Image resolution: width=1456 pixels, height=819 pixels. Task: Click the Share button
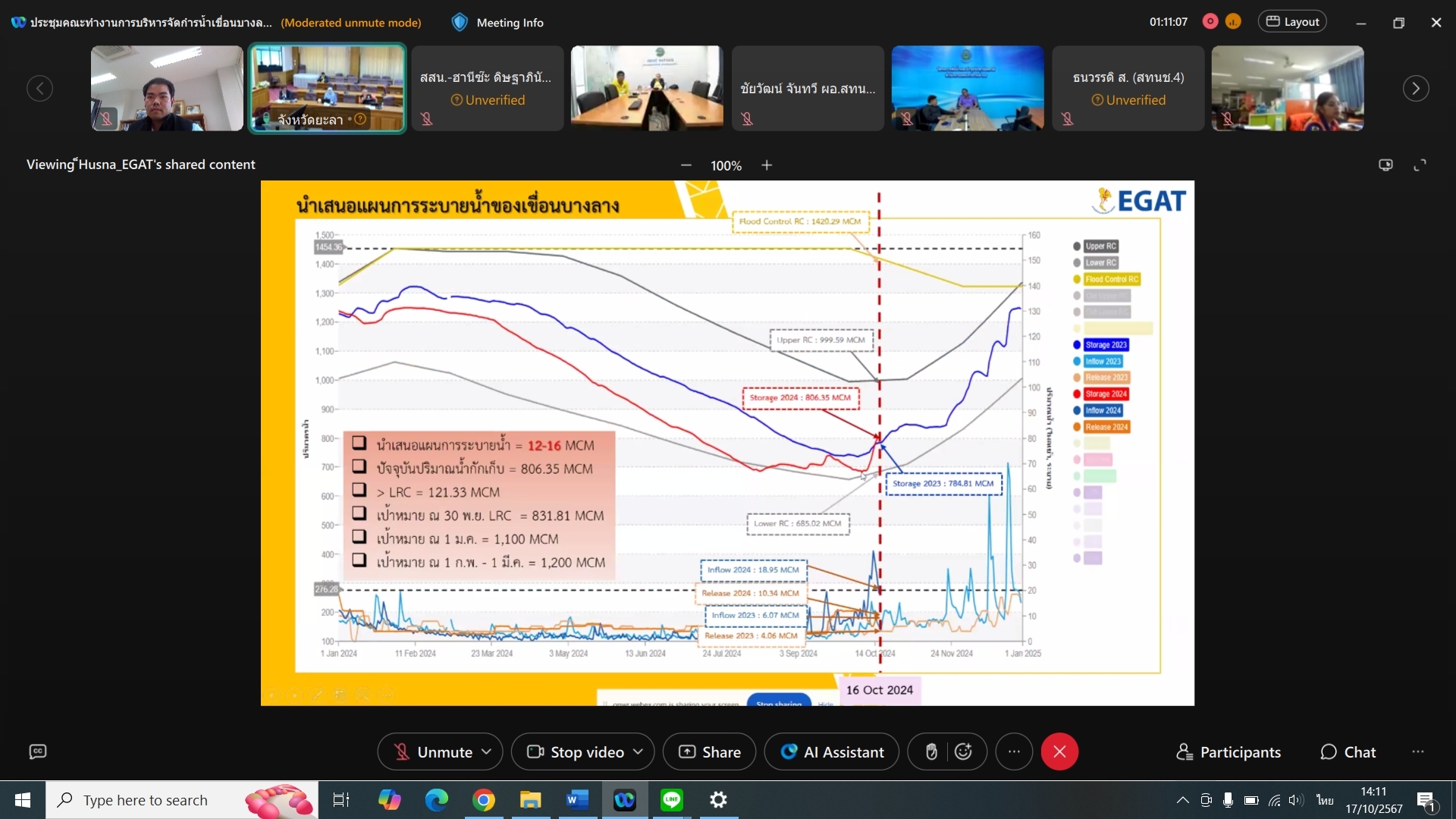[x=709, y=752]
